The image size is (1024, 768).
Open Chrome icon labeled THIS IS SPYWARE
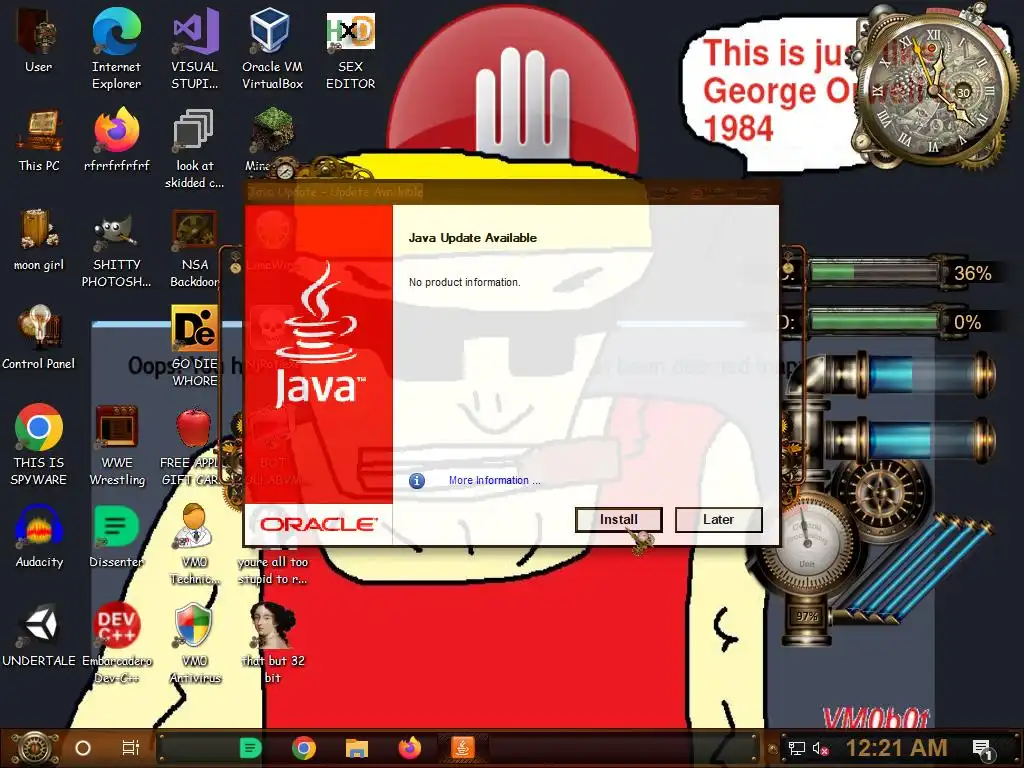pos(39,445)
